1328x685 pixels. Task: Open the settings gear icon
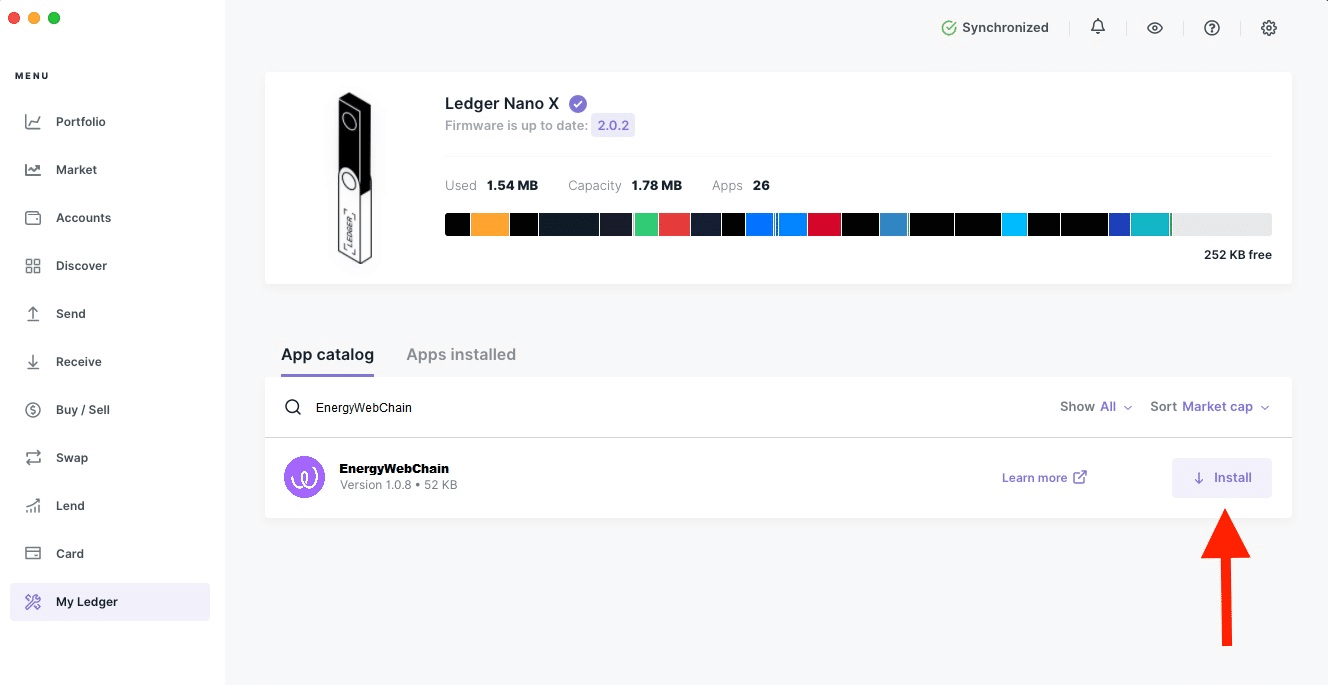pyautogui.click(x=1269, y=28)
